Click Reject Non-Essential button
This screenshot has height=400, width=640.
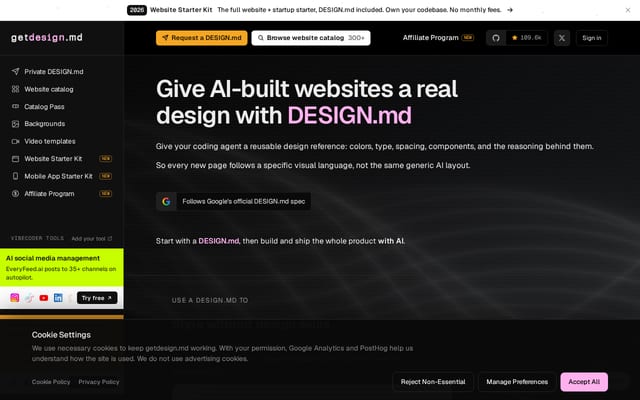(x=433, y=382)
